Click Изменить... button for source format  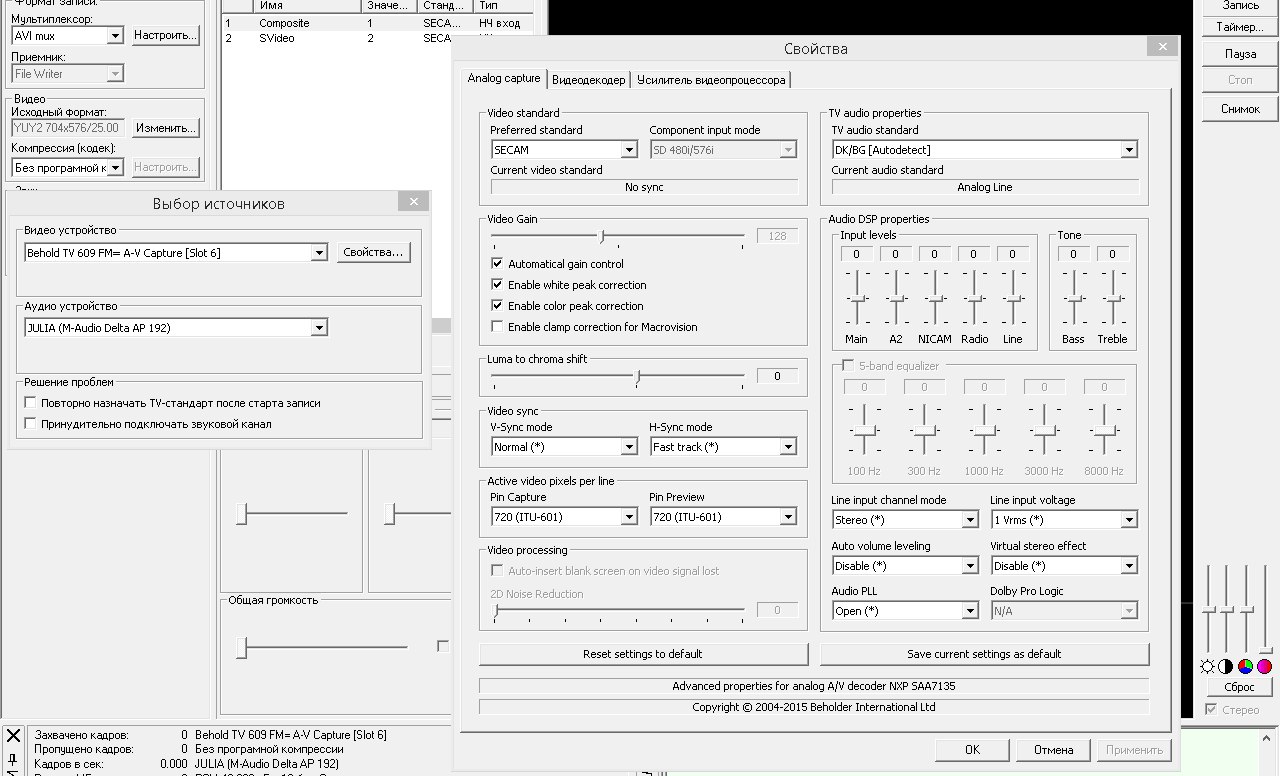pyautogui.click(x=165, y=128)
